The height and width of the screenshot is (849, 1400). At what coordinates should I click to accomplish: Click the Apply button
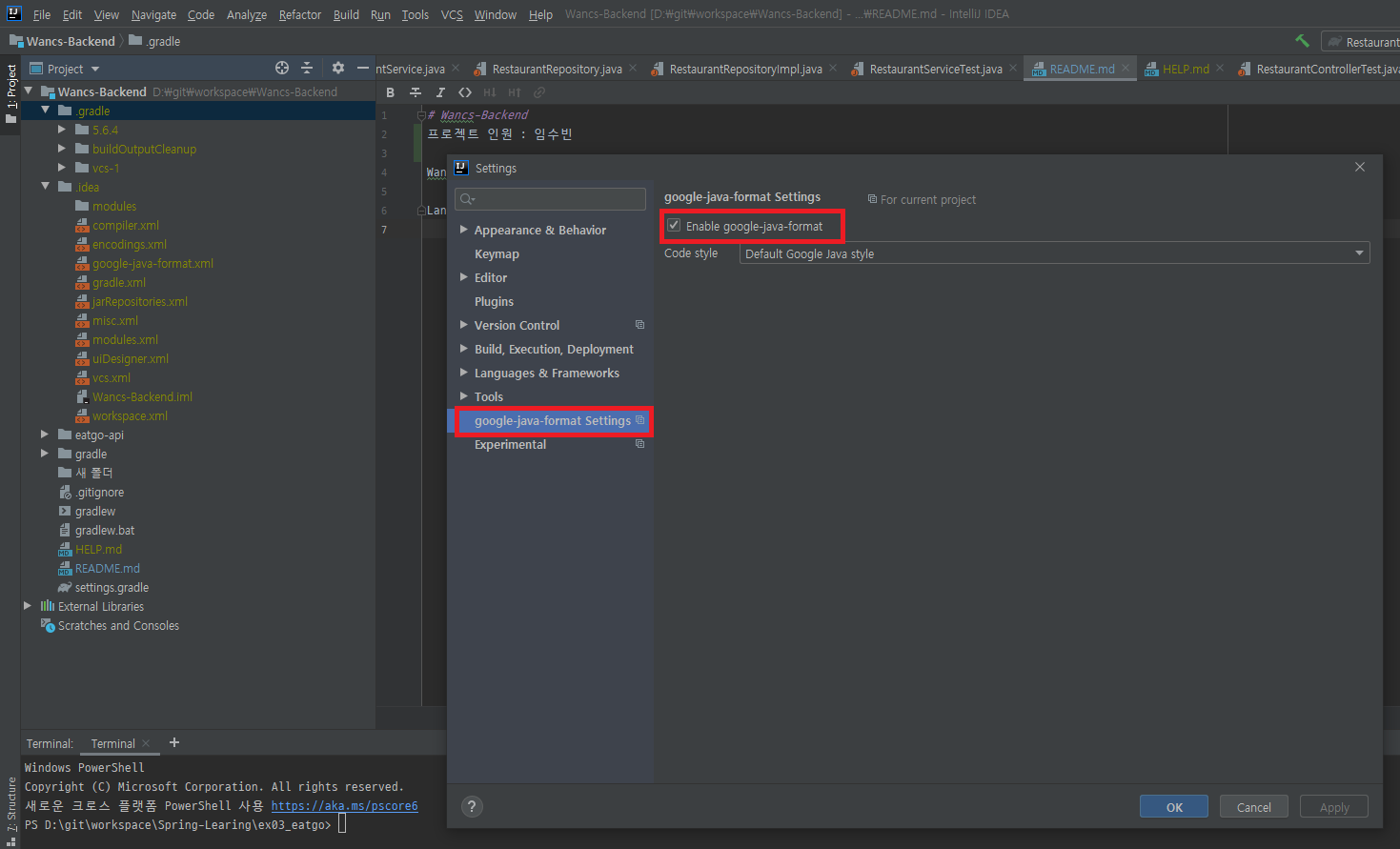pyautogui.click(x=1334, y=806)
